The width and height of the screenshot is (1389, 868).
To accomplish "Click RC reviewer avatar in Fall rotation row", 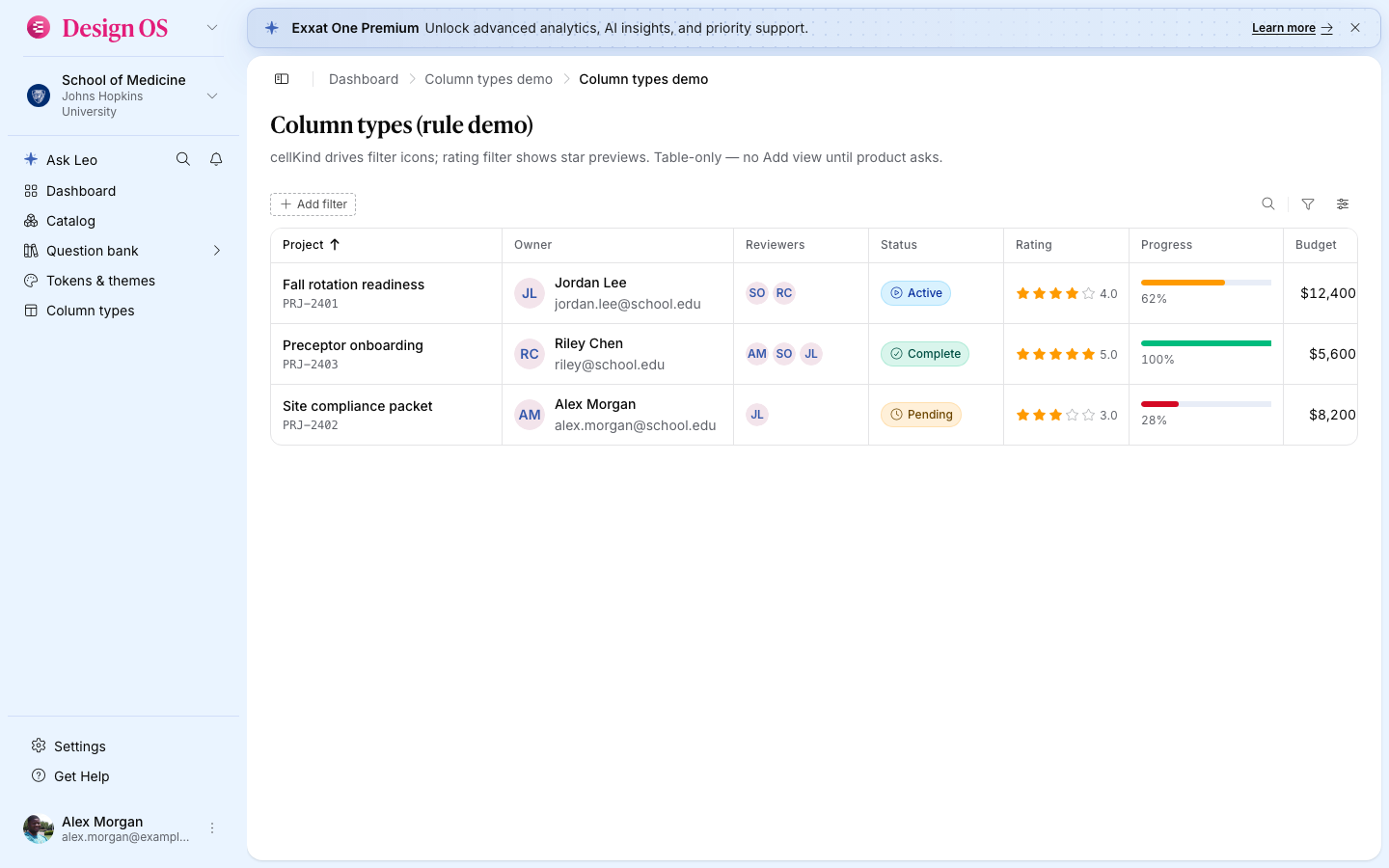I will [x=784, y=293].
